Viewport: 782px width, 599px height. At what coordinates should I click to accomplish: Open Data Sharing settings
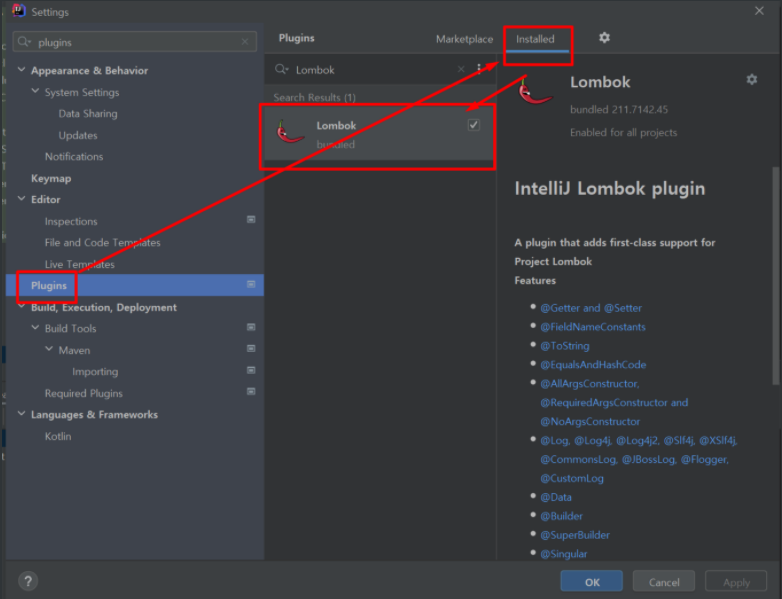tap(88, 114)
